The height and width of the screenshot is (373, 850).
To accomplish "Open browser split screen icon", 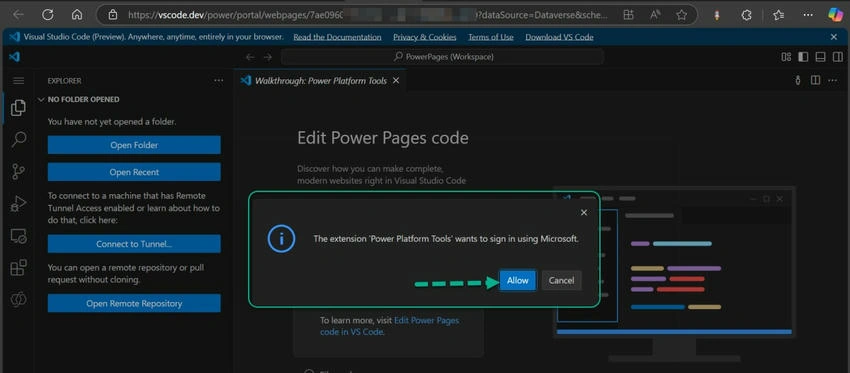I will (x=628, y=15).
